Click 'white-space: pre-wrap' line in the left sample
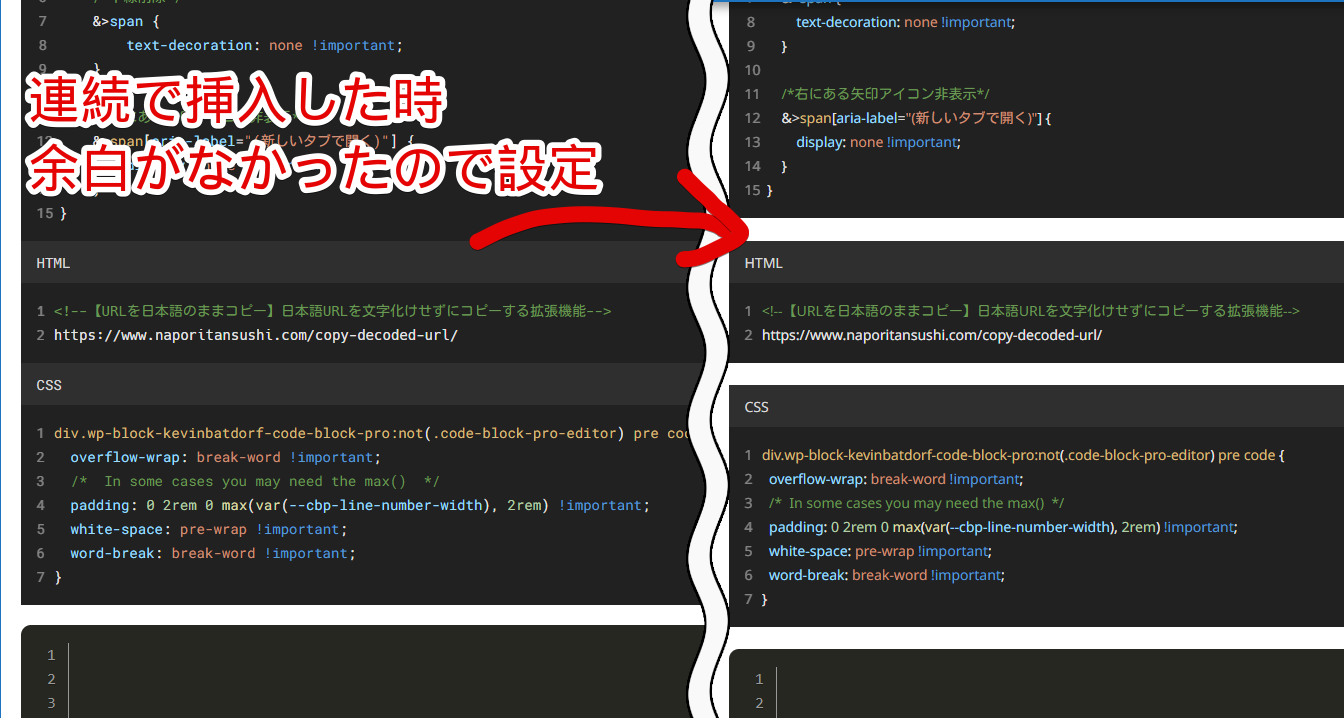This screenshot has height=718, width=1344. tap(209, 529)
